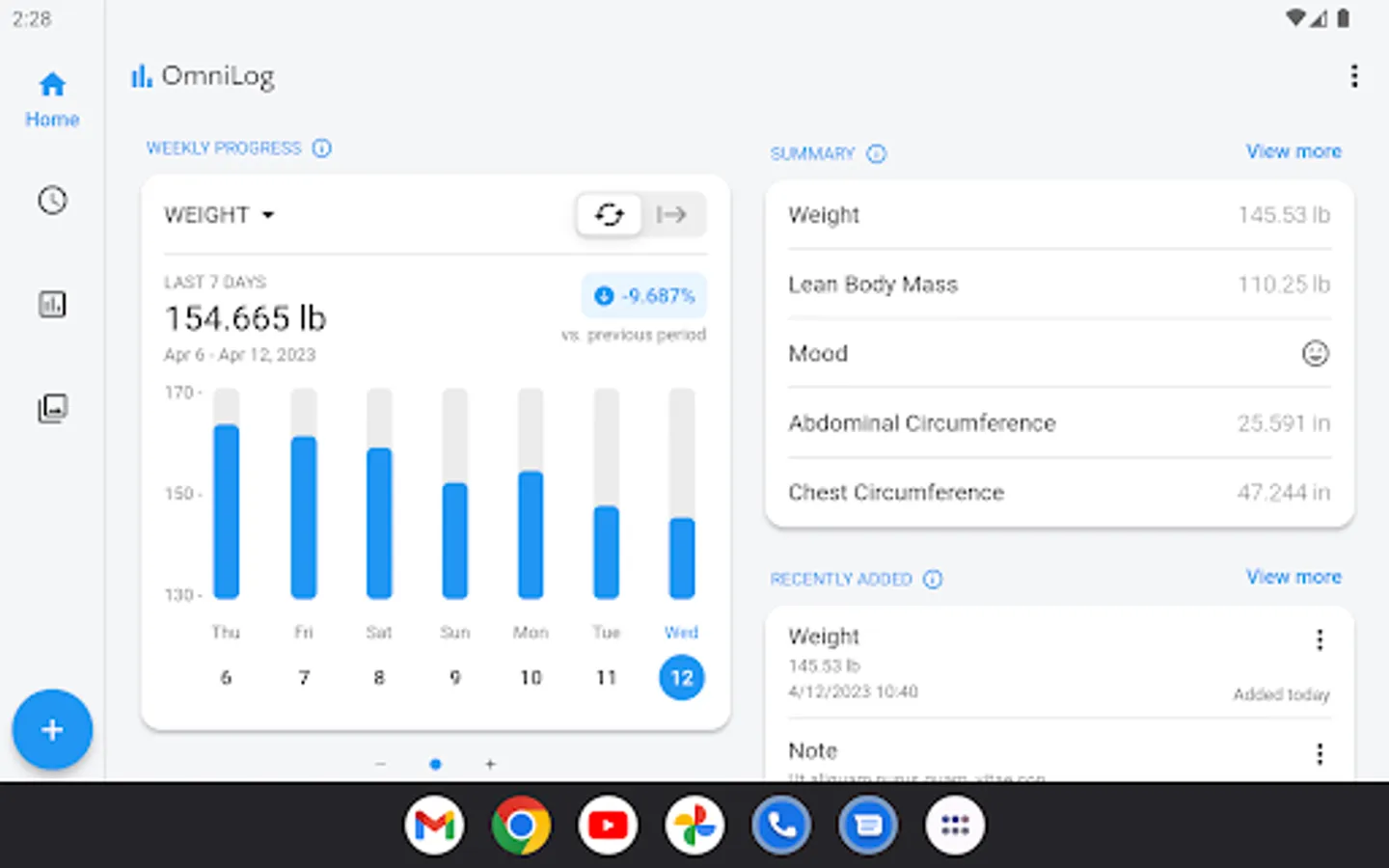
Task: Go to next chart page with plus
Action: pos(490,764)
